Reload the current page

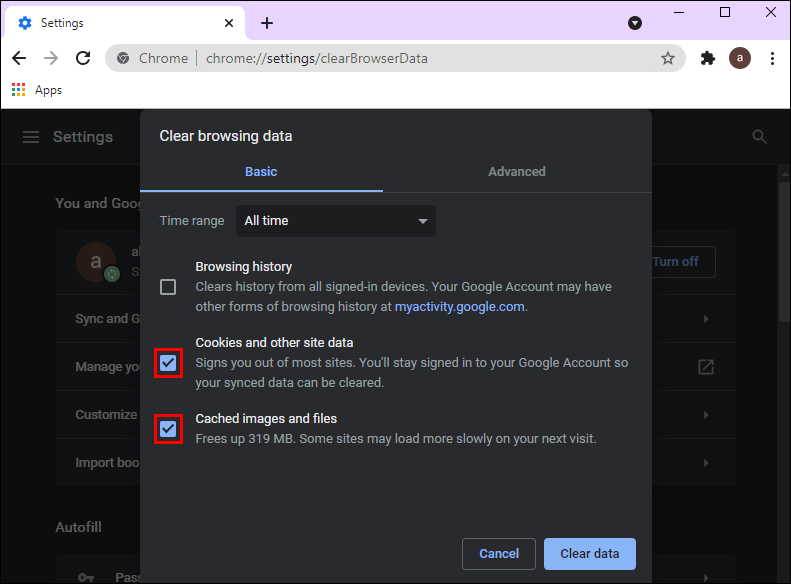(x=83, y=59)
